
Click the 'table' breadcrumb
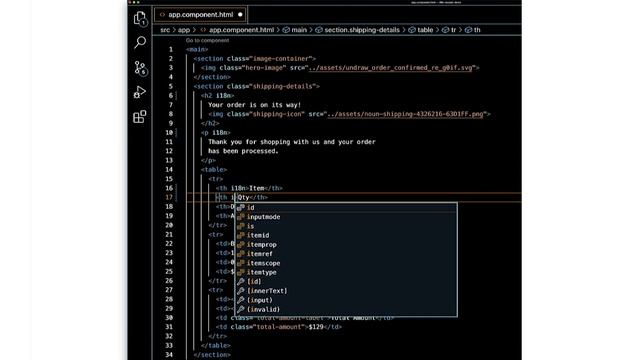(x=421, y=30)
